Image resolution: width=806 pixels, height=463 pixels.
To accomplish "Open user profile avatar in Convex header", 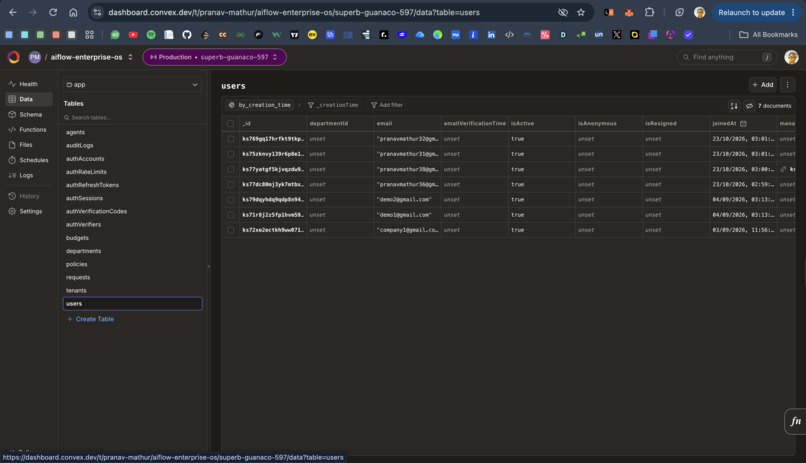I will point(791,57).
